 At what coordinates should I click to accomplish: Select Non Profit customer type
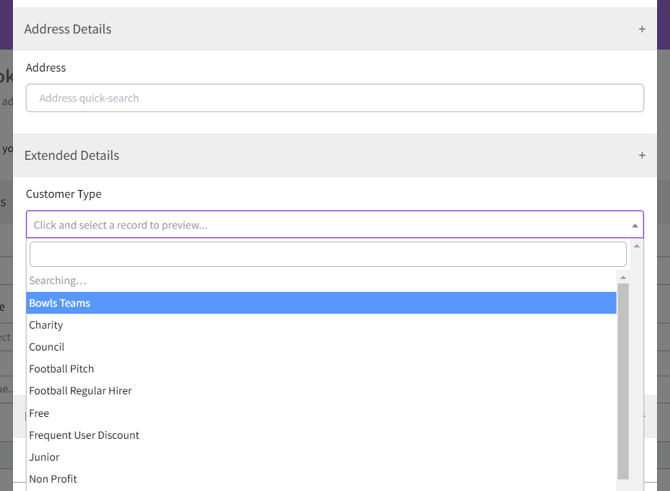[x=53, y=479]
